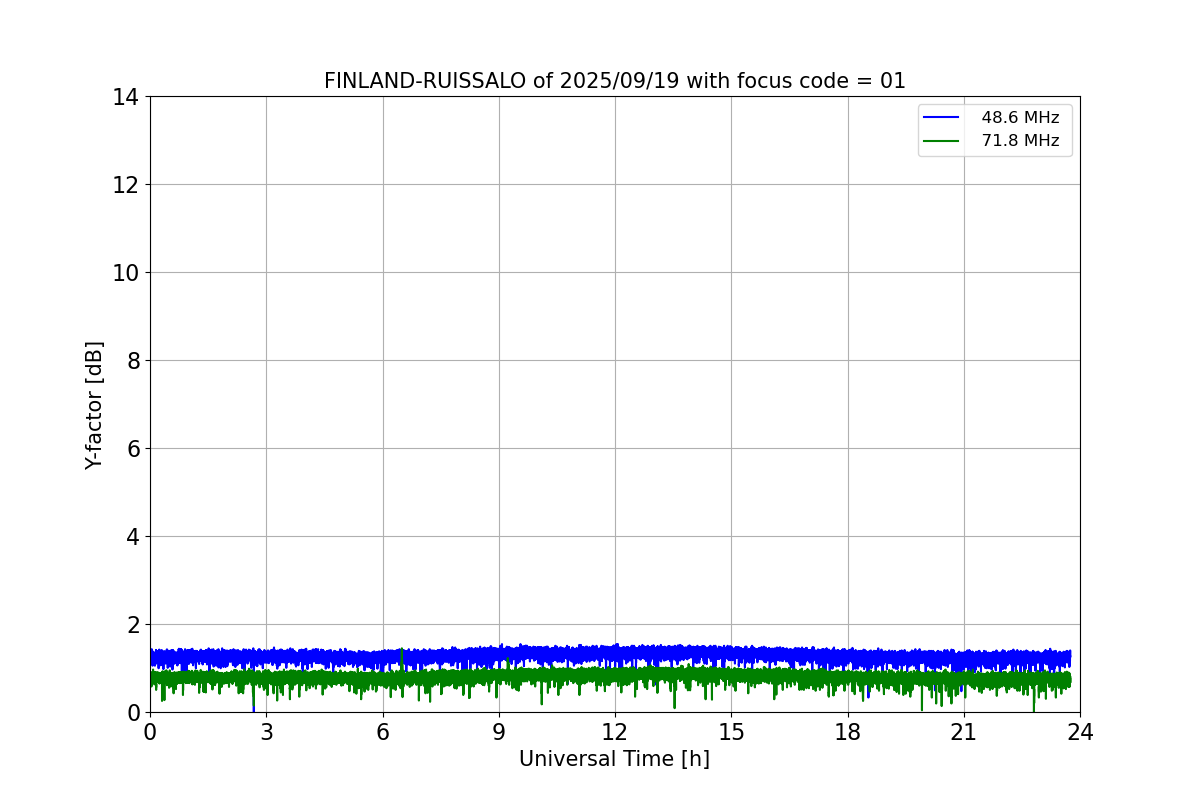Screen dimensions: 1200x800
Task: Click x-axis tick label 9
Action: 499,732
